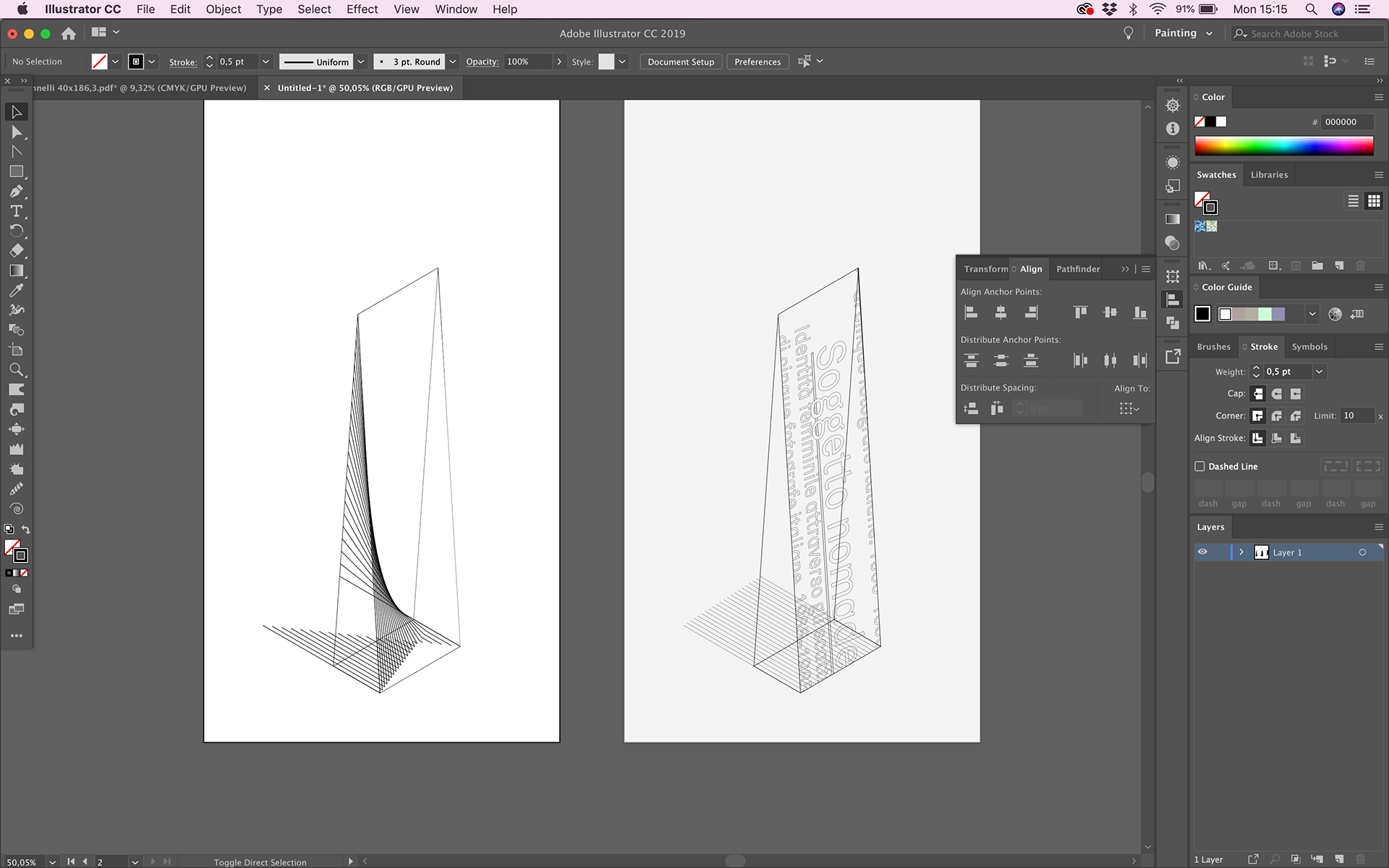Select the Type tool
Screen dimensions: 1389x868
(16, 211)
